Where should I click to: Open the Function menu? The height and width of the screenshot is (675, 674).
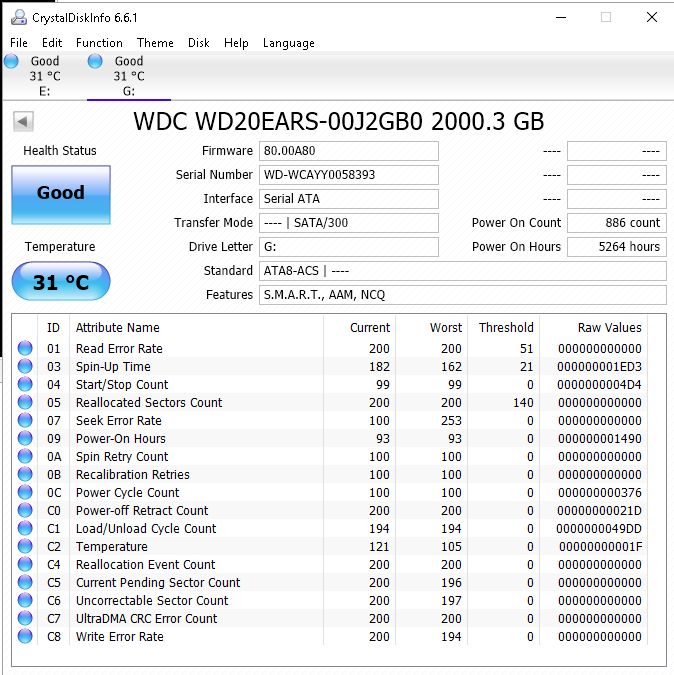pos(99,43)
